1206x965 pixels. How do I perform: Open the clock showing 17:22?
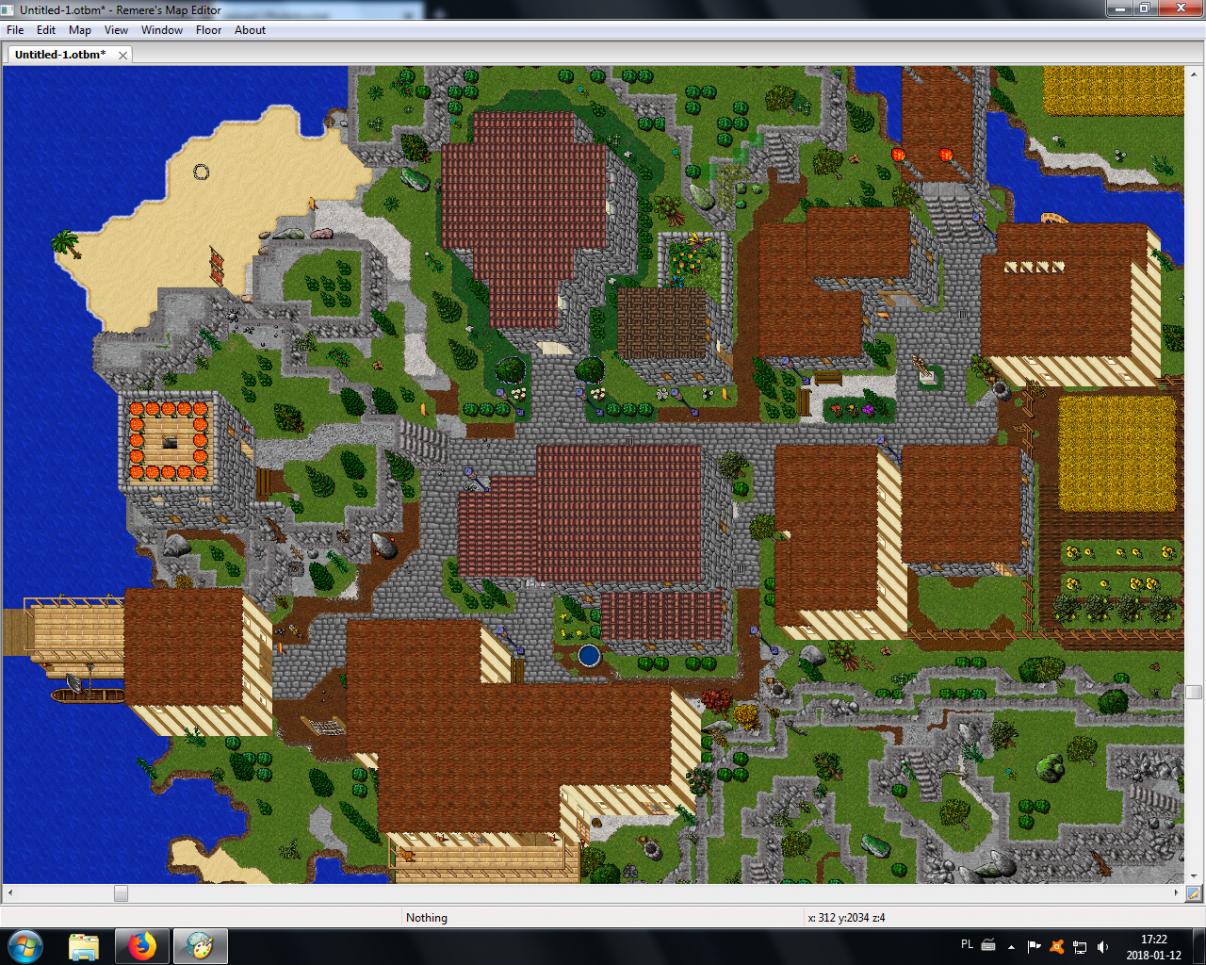tap(1153, 946)
